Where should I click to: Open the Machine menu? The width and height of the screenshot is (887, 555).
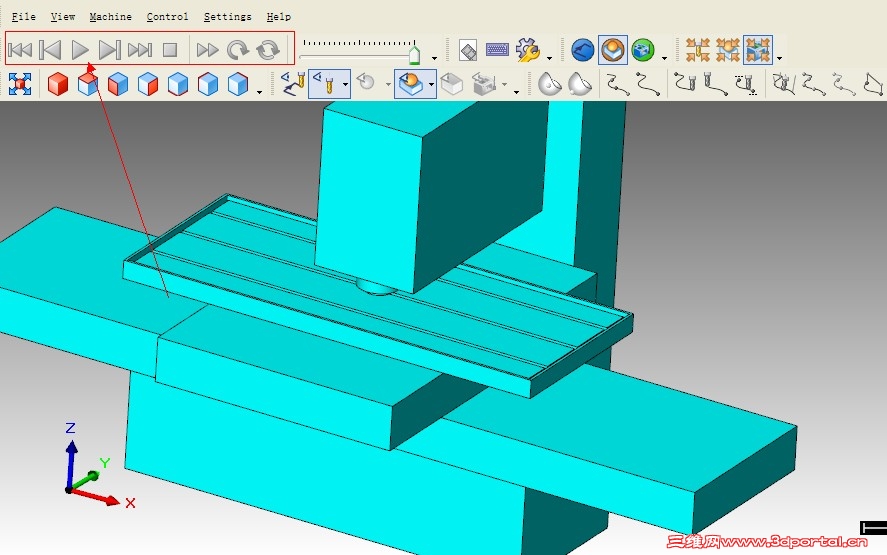[x=111, y=17]
